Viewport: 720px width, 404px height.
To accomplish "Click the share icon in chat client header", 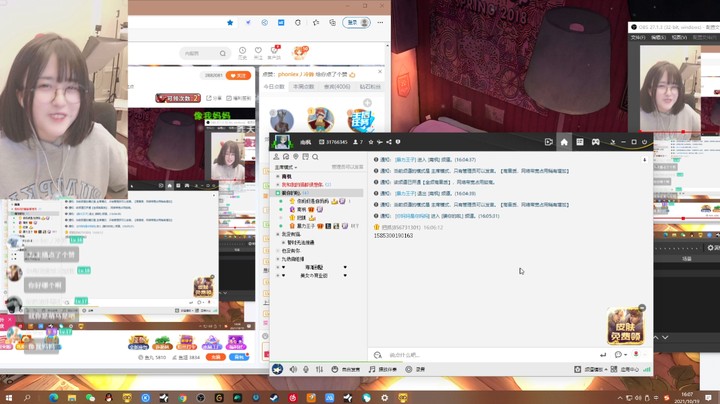I will tap(389, 142).
